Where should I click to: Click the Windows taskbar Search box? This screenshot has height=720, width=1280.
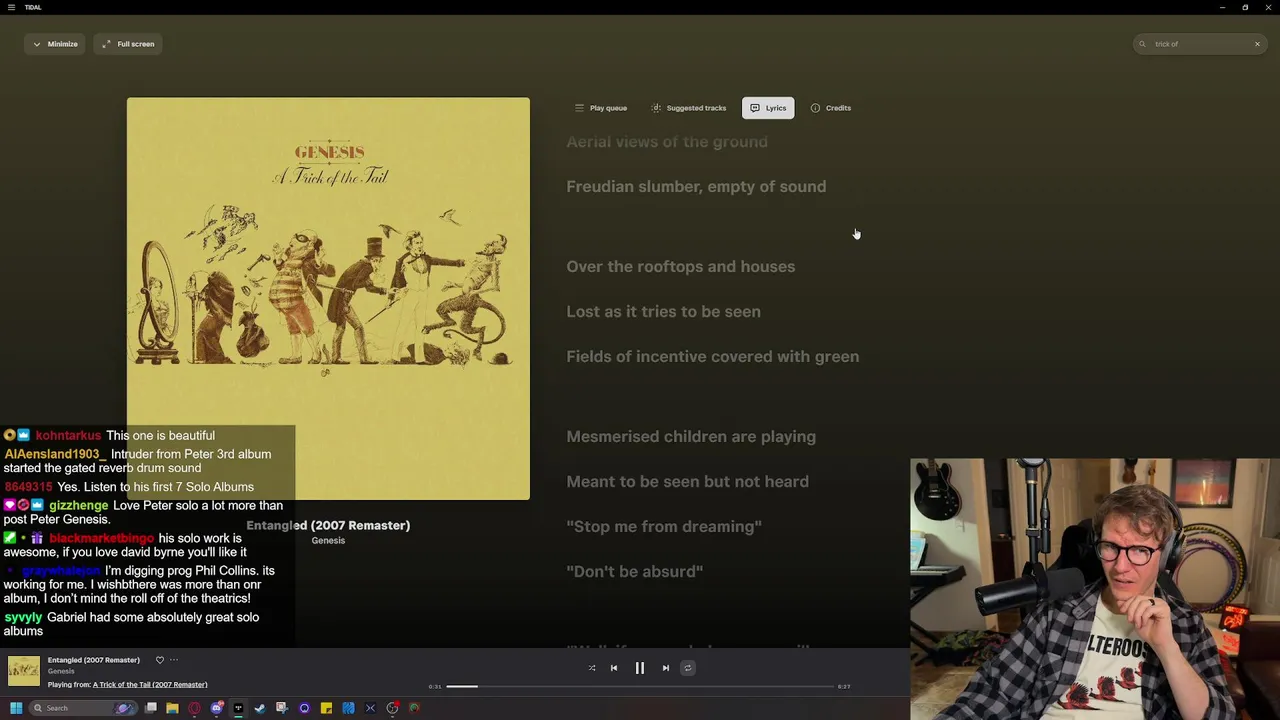click(x=82, y=708)
